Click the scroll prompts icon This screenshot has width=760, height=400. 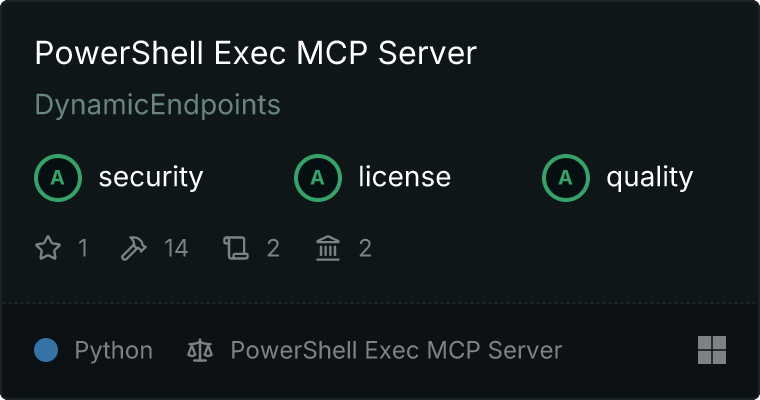click(x=236, y=248)
